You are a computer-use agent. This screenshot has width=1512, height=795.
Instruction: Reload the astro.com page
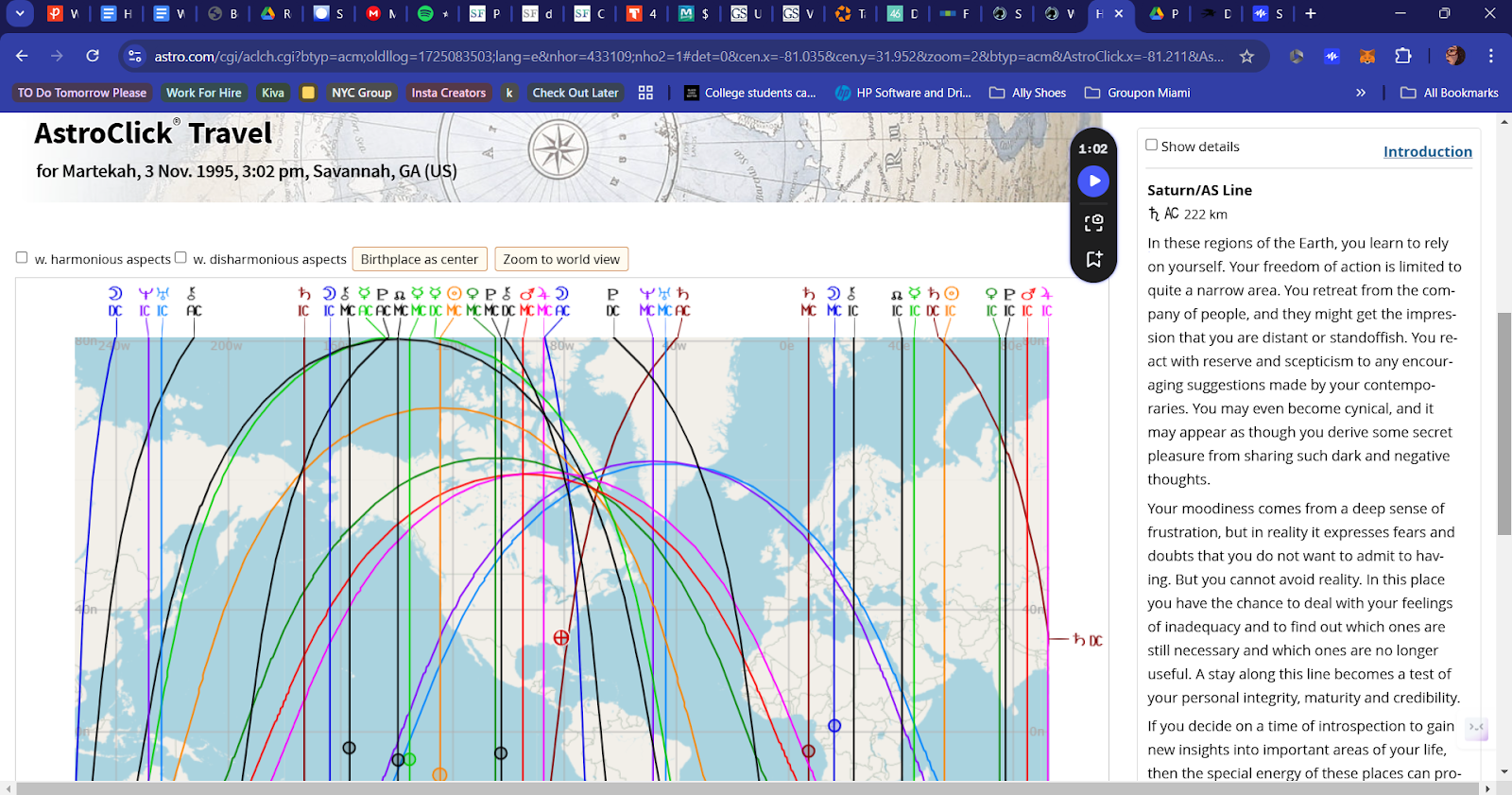click(93, 56)
